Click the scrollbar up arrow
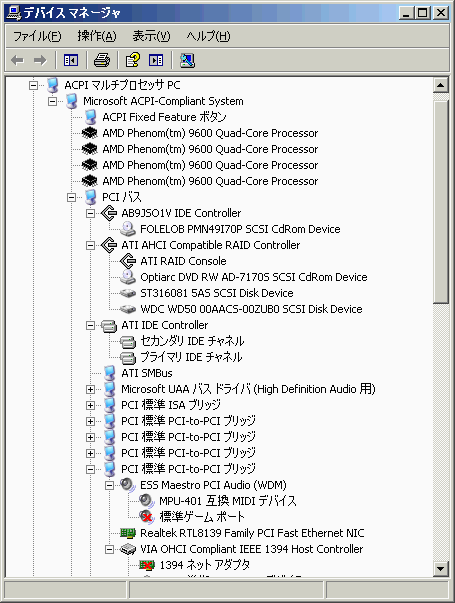 441,85
